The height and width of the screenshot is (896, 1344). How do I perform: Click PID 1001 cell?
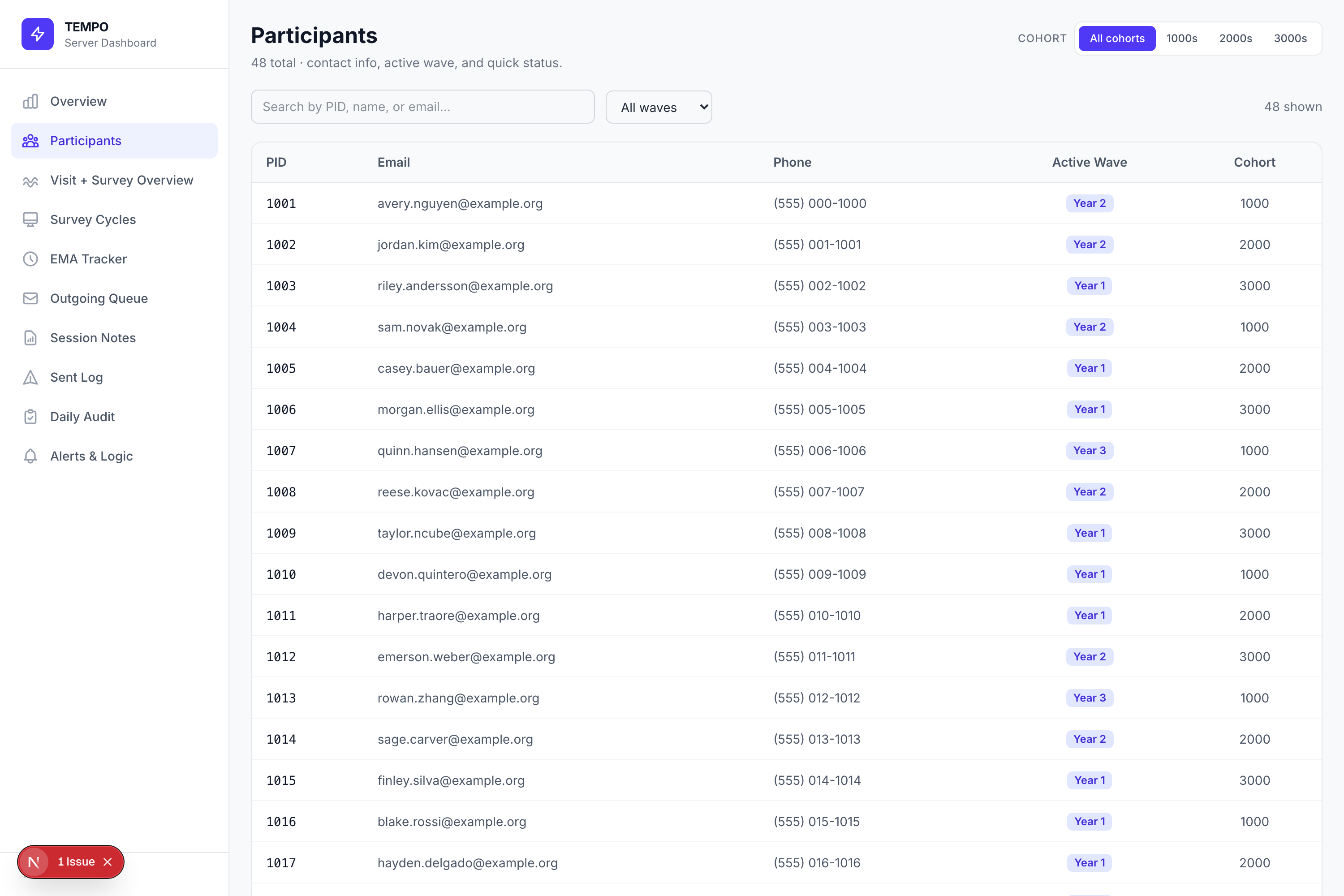tap(281, 203)
